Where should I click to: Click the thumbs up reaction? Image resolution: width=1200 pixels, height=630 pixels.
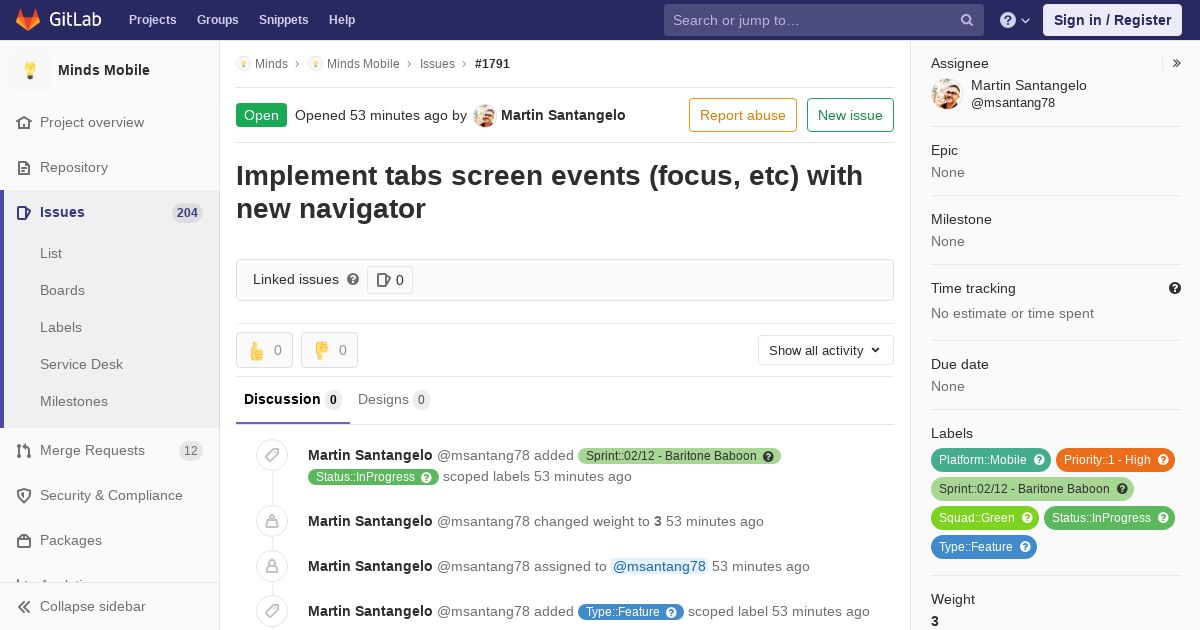[264, 350]
